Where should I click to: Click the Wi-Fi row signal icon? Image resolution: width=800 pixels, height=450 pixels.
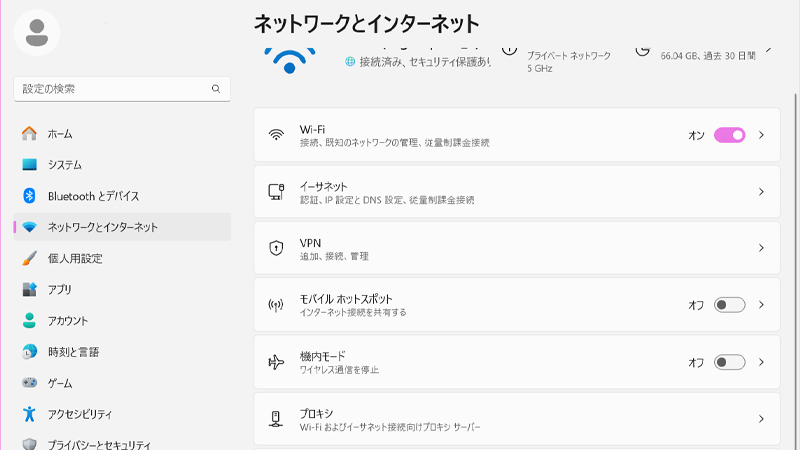[x=276, y=135]
